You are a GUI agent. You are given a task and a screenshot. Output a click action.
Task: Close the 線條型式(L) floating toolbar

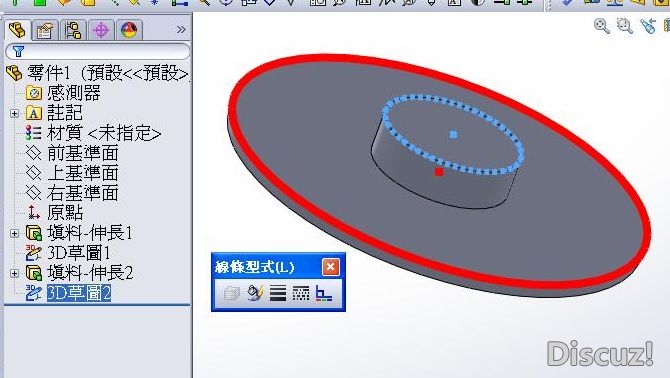pyautogui.click(x=330, y=267)
